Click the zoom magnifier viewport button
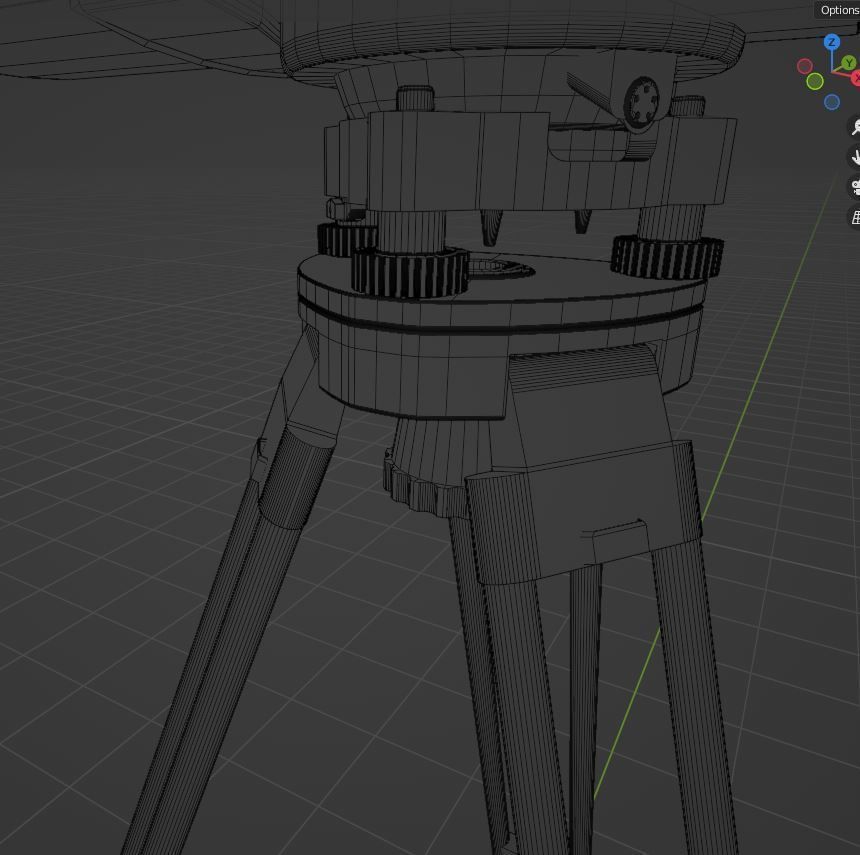Viewport: 860px width, 855px height. pos(855,127)
